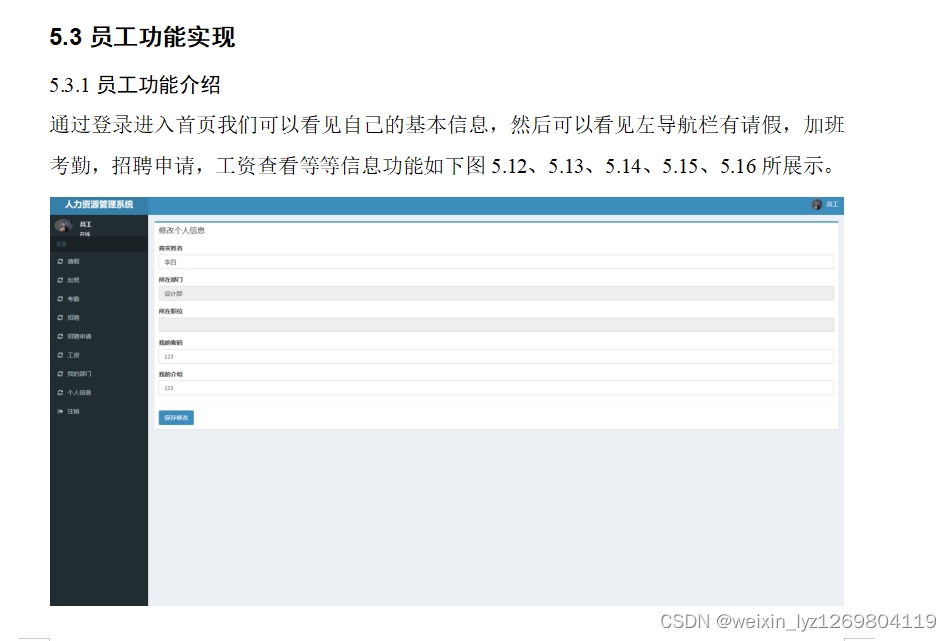Click the disabled 所在部门 field showing 设计部
This screenshot has width=952, height=641.
pyautogui.click(x=496, y=294)
